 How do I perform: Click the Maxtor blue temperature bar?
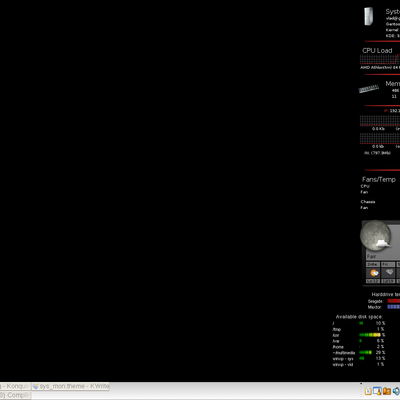(394, 307)
